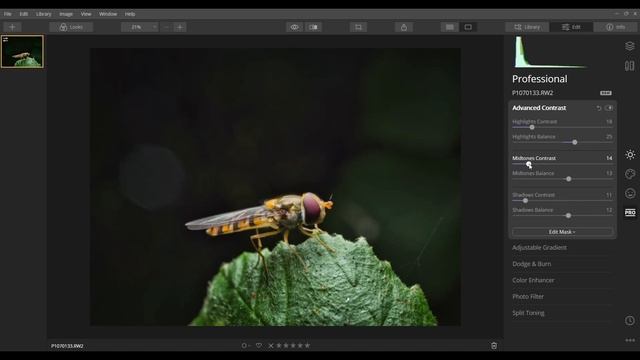Click the zoom out minus button
The image size is (640, 360).
point(166,27)
